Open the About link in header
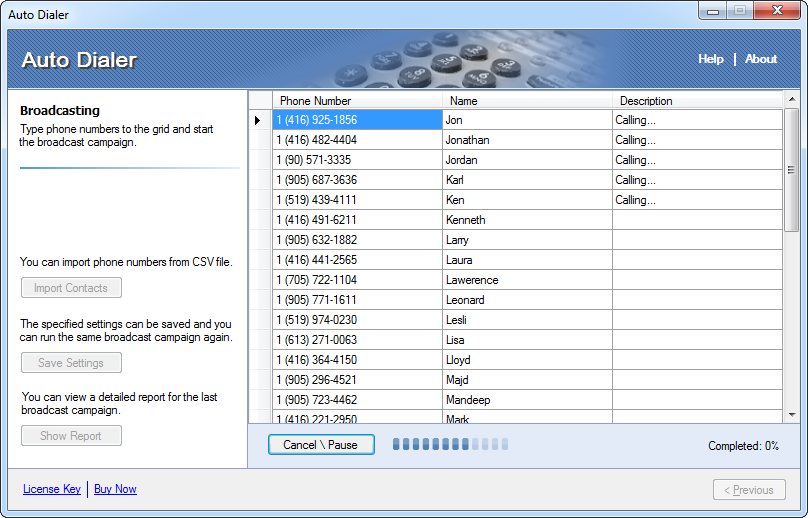This screenshot has height=518, width=808. click(x=761, y=59)
